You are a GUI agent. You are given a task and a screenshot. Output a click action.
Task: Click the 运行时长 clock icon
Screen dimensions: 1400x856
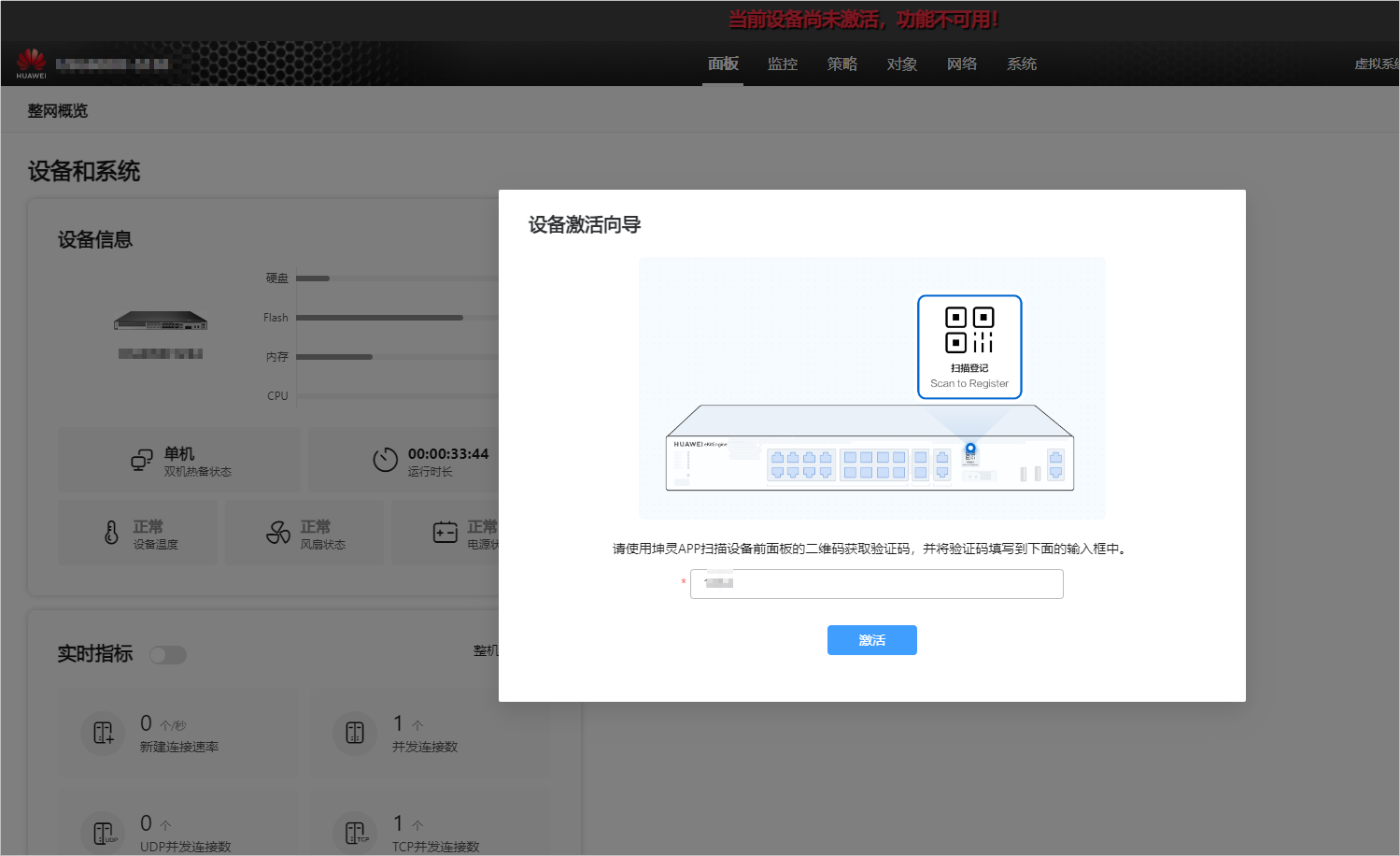point(386,460)
